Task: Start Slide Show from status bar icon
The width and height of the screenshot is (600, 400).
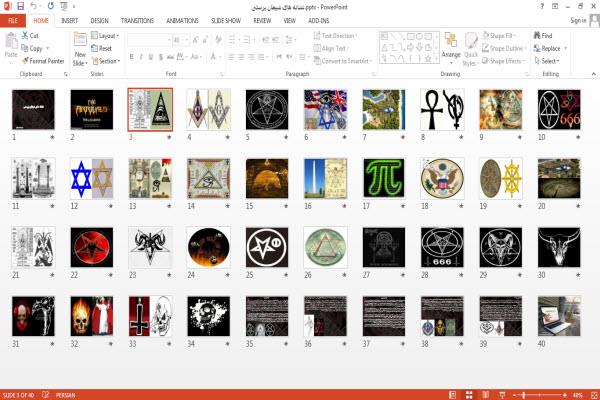Action: (502, 395)
